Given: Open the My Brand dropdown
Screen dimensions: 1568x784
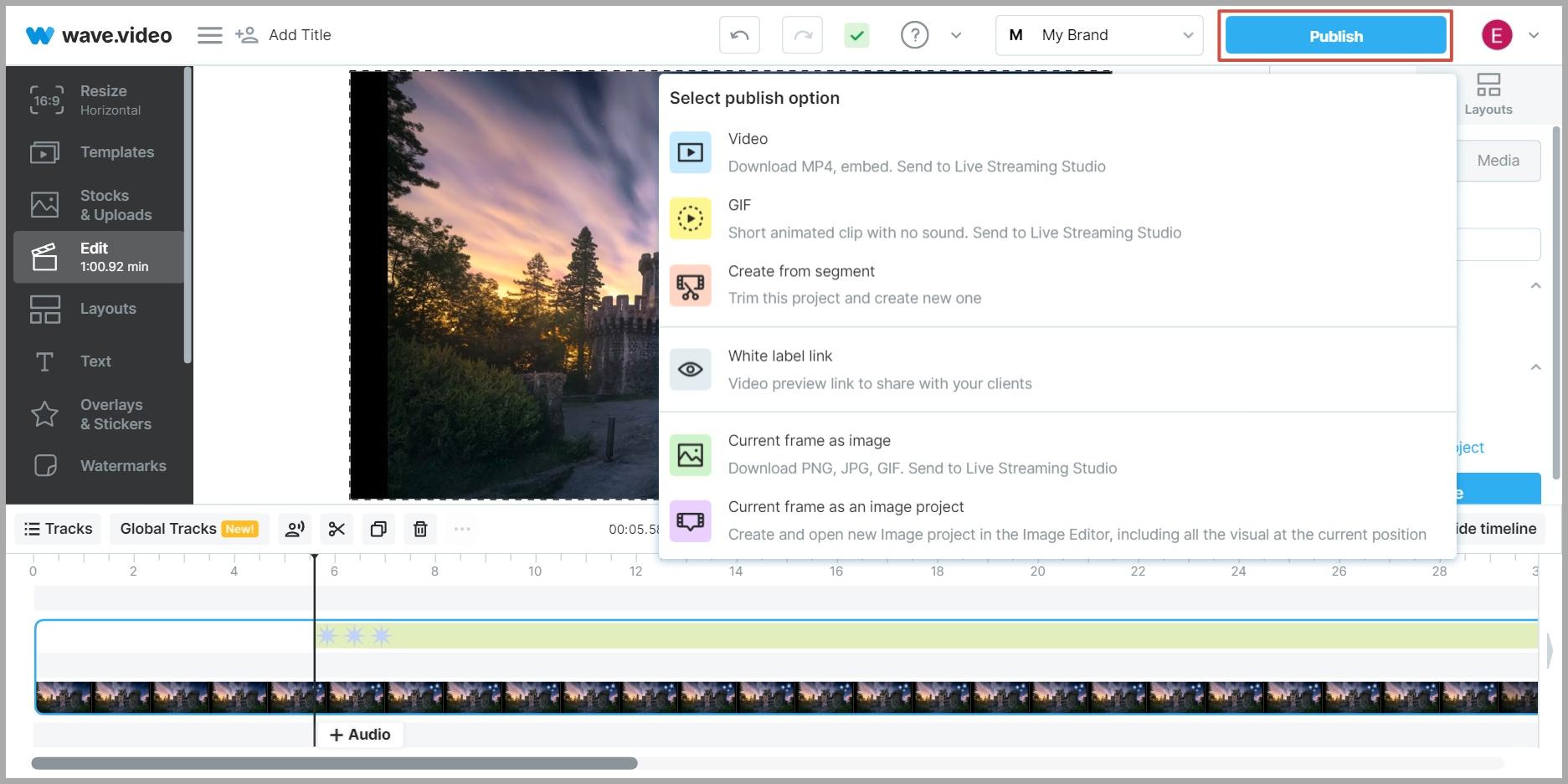Looking at the screenshot, I should (x=1098, y=35).
